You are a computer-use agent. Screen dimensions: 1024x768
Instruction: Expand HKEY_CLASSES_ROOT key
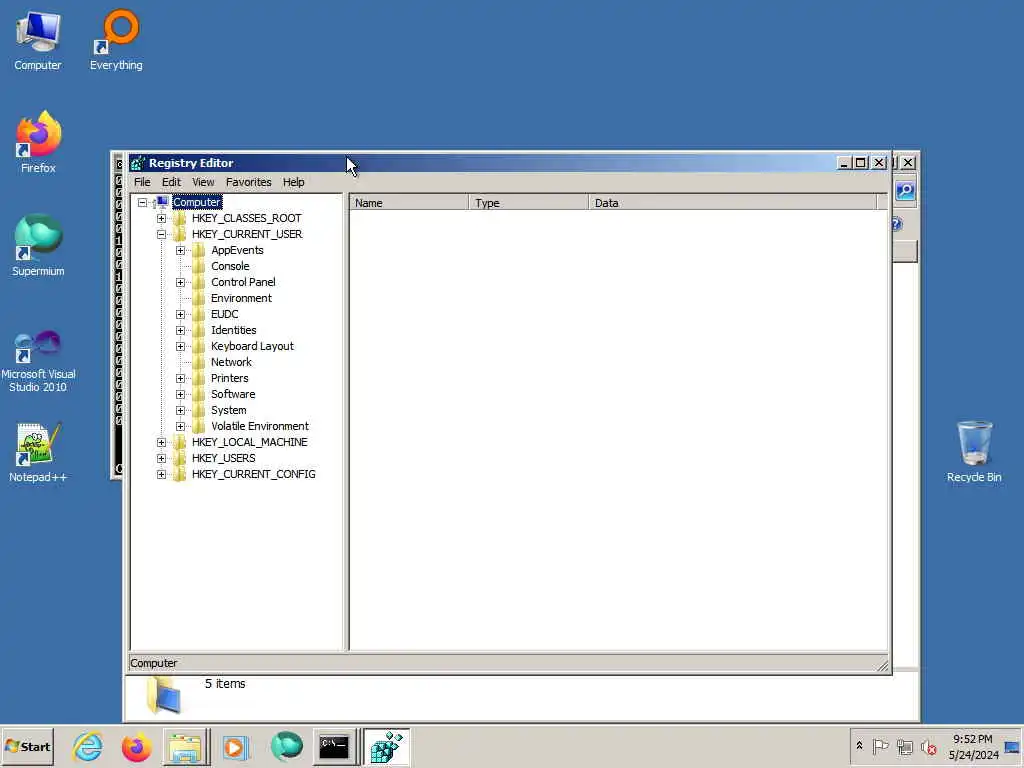[161, 218]
